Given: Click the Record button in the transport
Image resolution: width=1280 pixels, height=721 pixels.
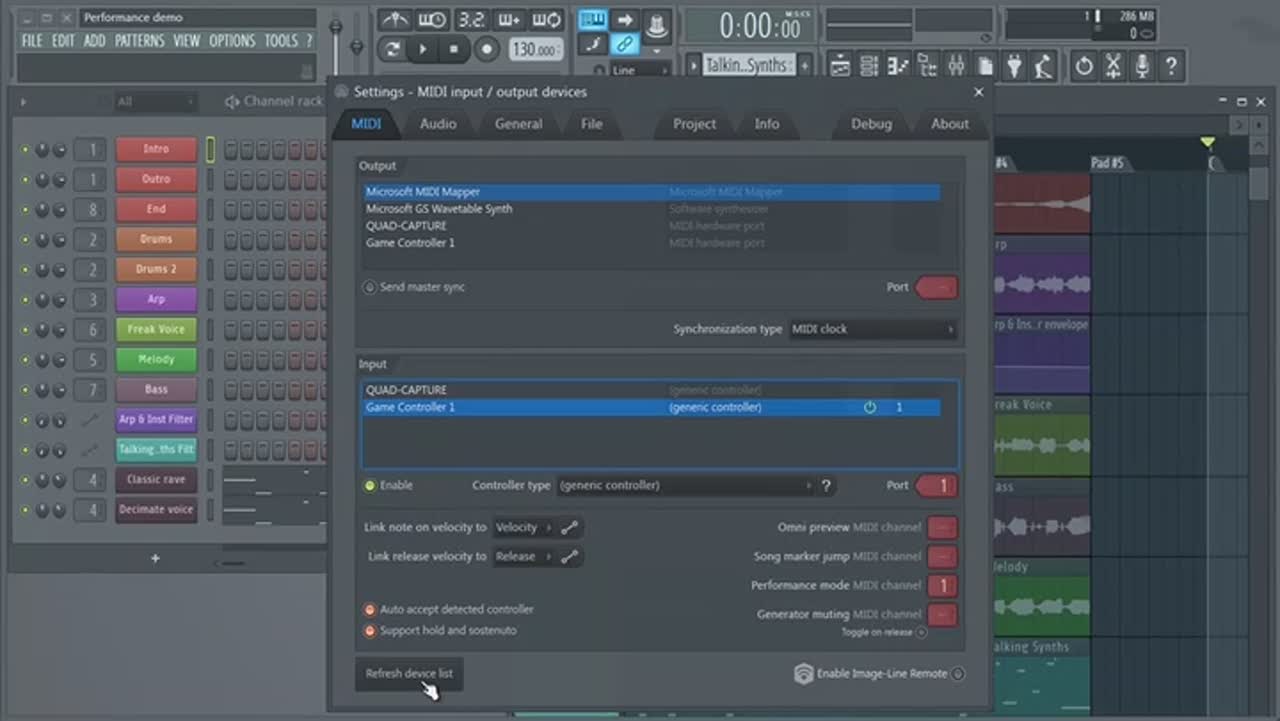Looking at the screenshot, I should pos(487,49).
